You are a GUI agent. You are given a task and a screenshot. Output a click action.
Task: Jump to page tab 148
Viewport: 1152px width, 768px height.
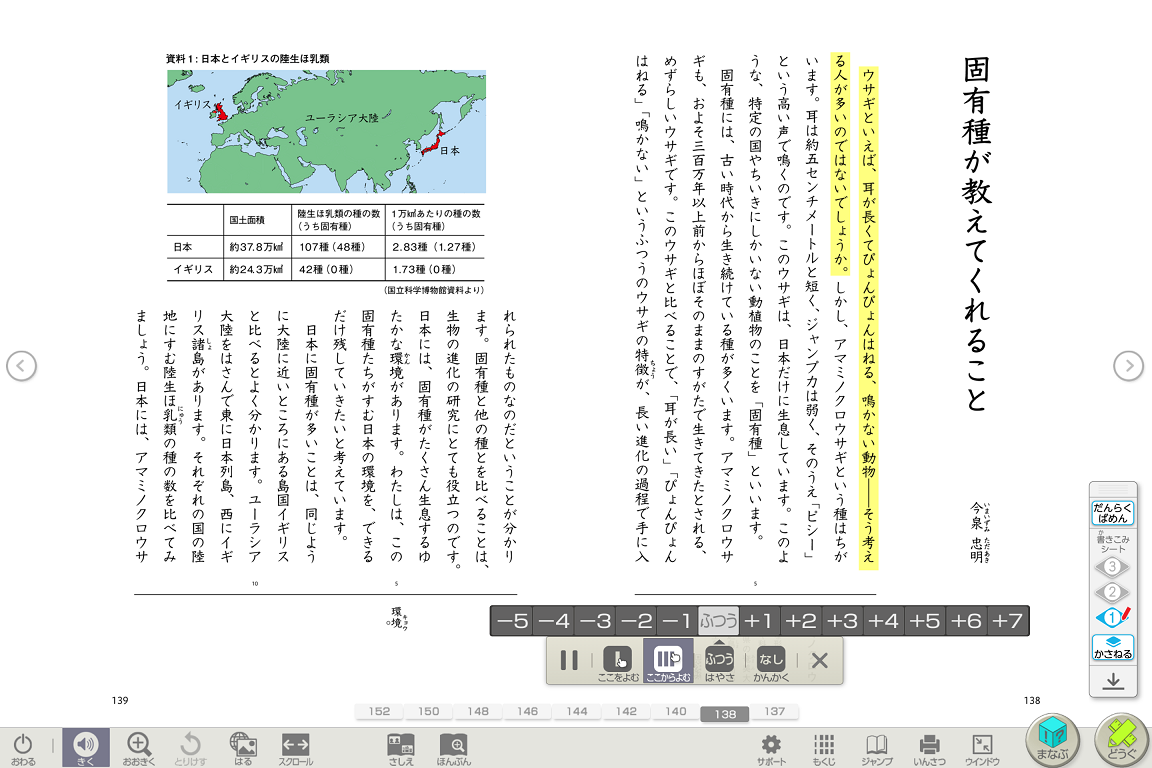[478, 711]
